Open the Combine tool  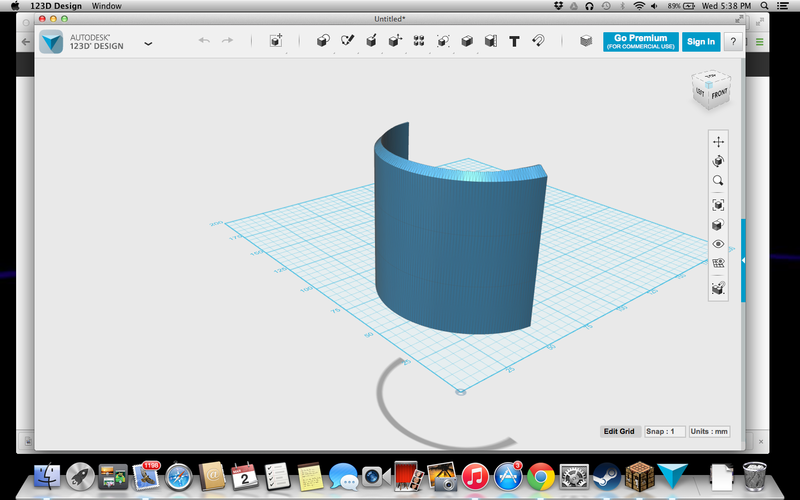(467, 41)
